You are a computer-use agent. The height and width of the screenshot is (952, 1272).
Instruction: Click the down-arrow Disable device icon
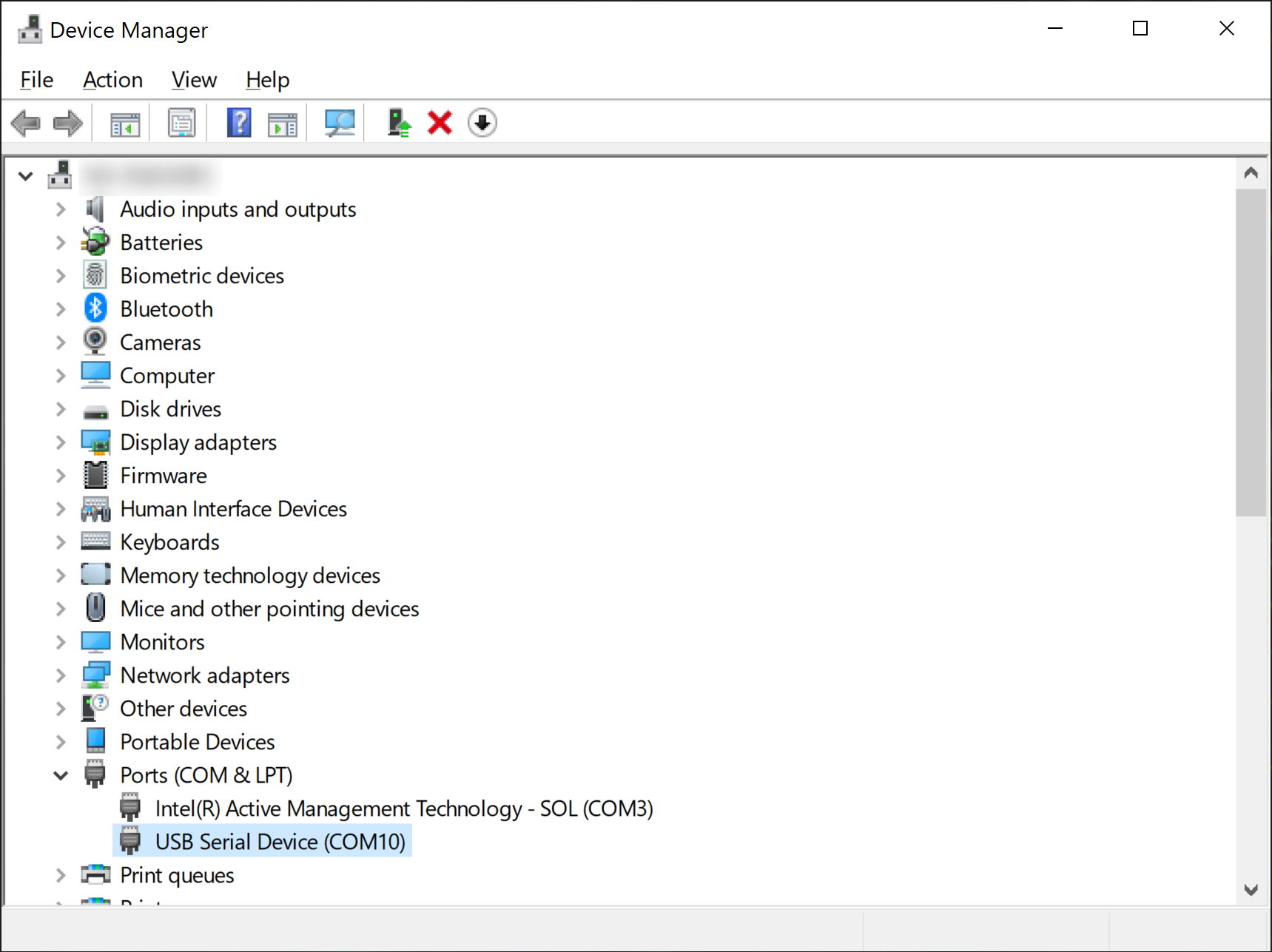tap(482, 123)
